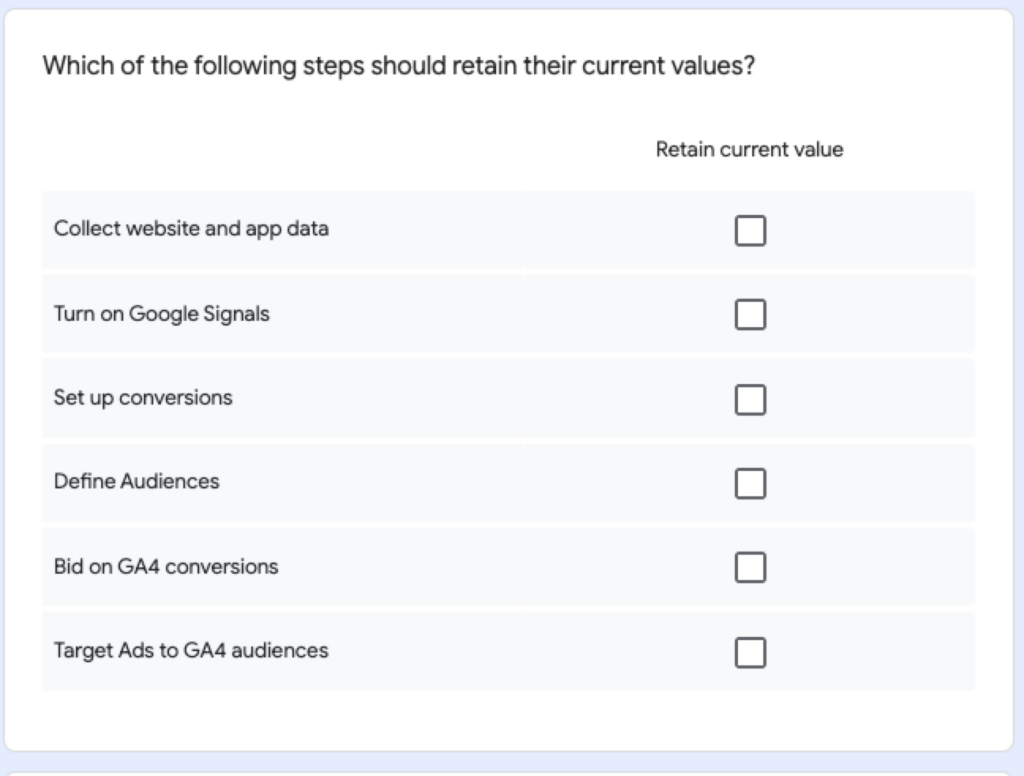Click the question title about retaining values
Image resolution: width=1024 pixels, height=776 pixels.
(x=398, y=66)
